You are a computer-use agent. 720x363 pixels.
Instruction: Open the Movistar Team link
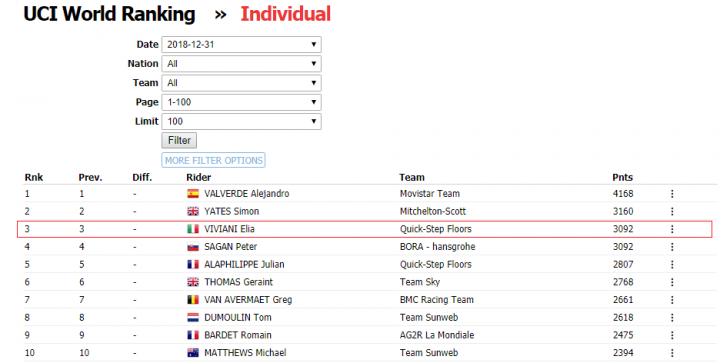point(430,194)
